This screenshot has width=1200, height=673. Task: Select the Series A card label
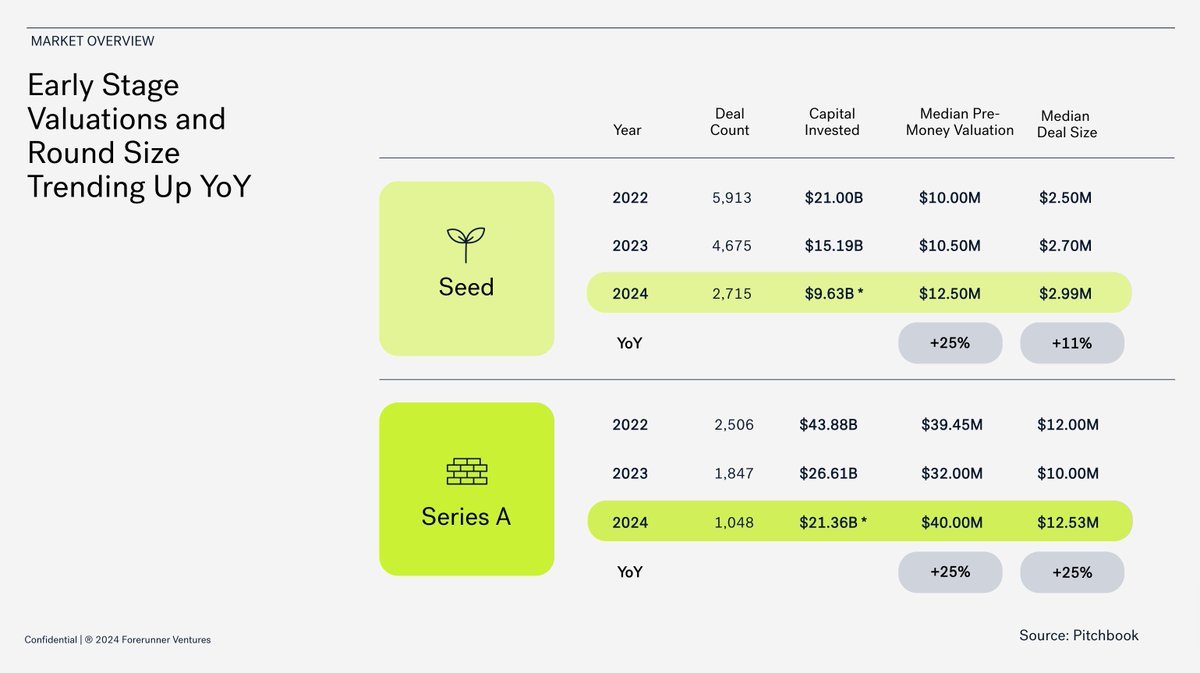coord(466,517)
